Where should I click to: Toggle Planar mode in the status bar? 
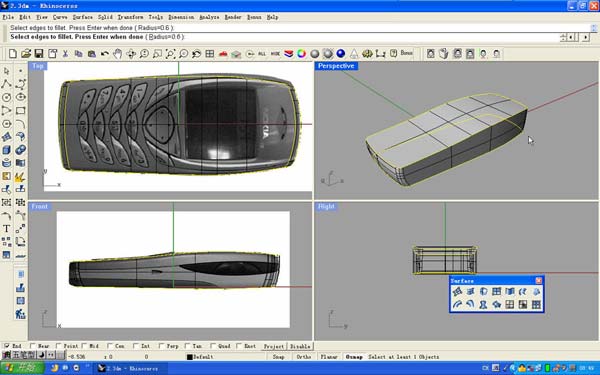[329, 357]
